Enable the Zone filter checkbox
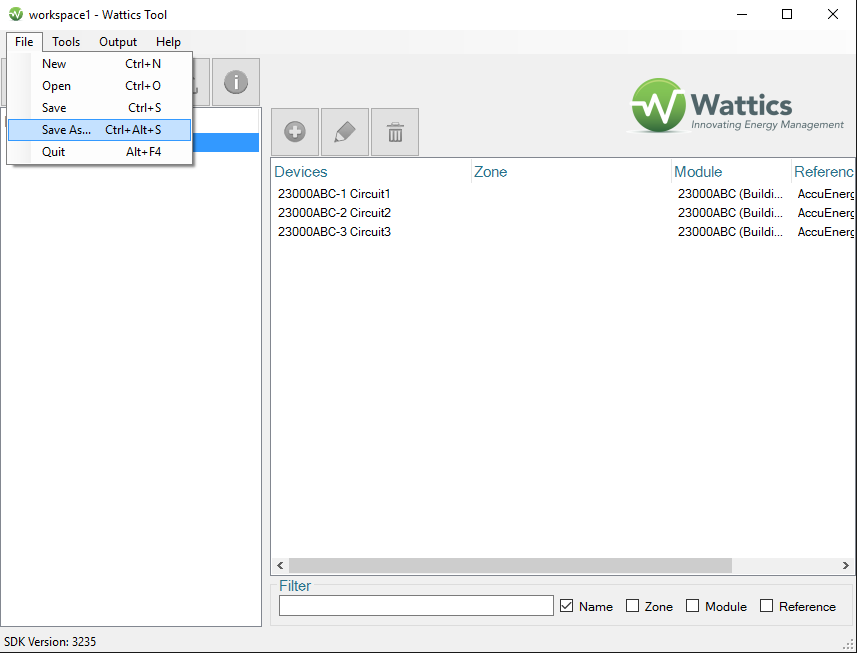The height and width of the screenshot is (653, 857). 632,606
